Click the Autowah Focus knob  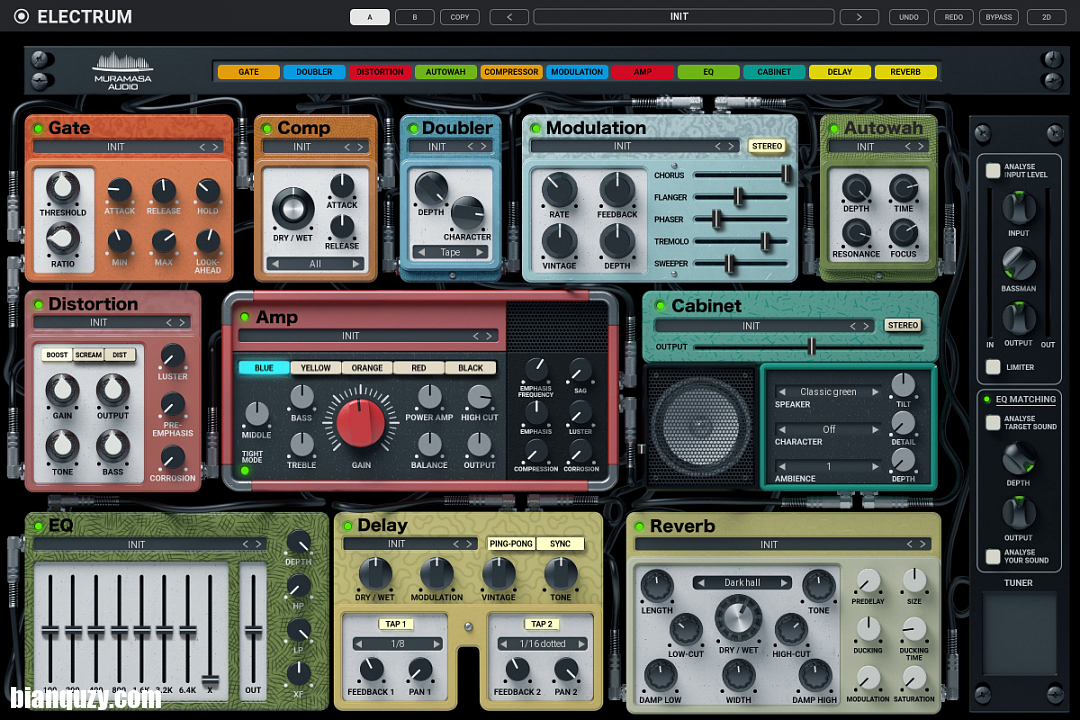(x=903, y=234)
